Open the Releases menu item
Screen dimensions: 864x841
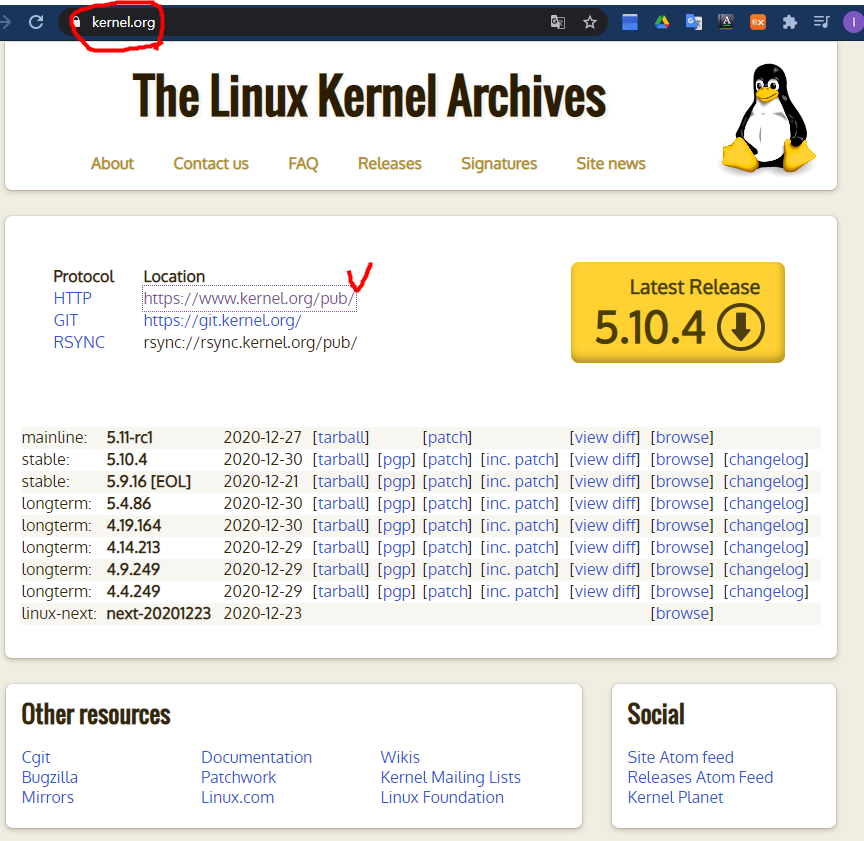point(390,164)
